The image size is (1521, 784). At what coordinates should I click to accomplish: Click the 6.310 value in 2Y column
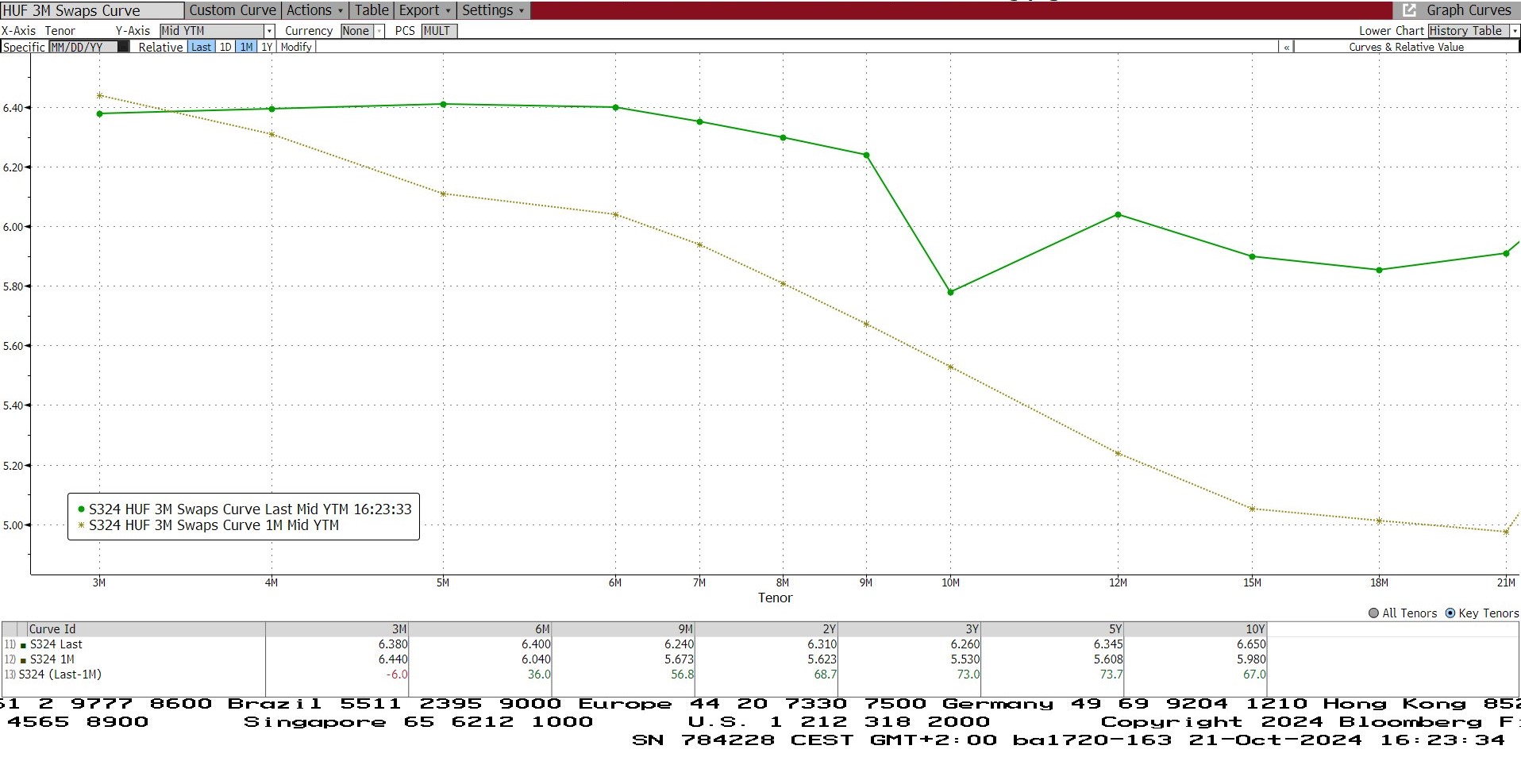click(x=822, y=644)
